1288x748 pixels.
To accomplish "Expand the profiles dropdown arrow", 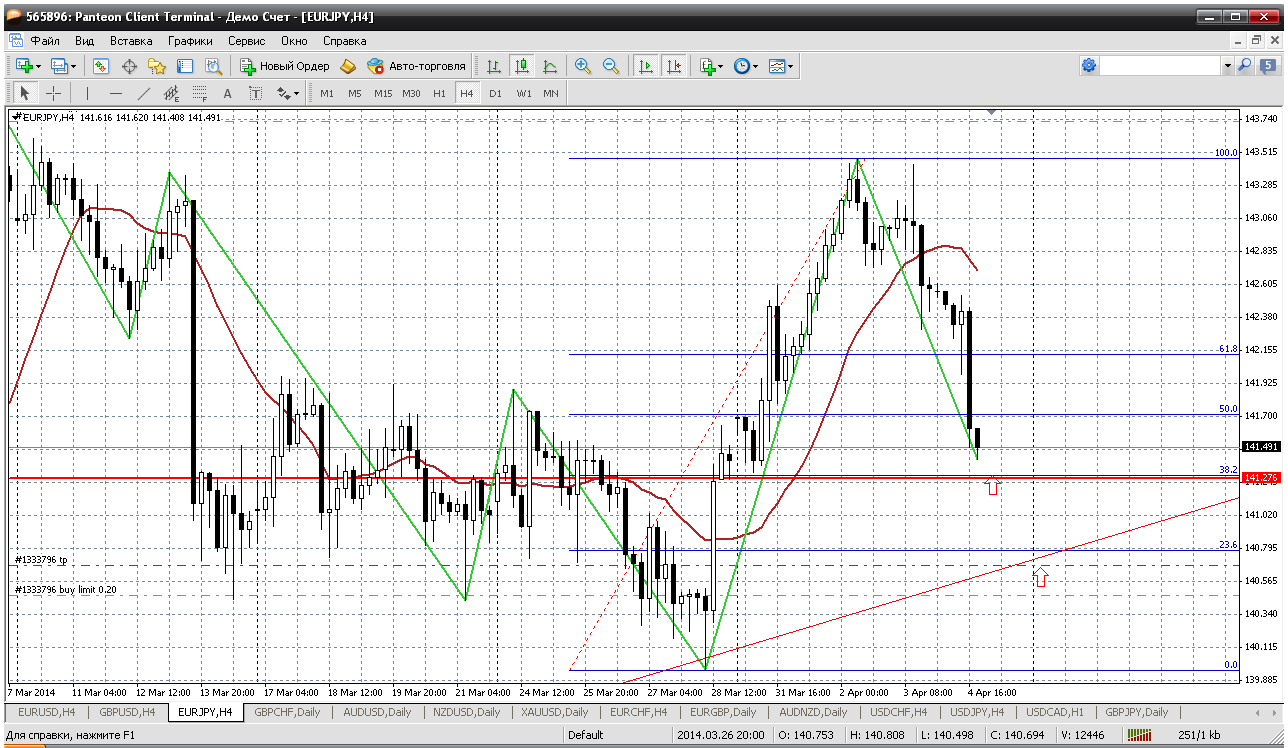I will [x=74, y=66].
